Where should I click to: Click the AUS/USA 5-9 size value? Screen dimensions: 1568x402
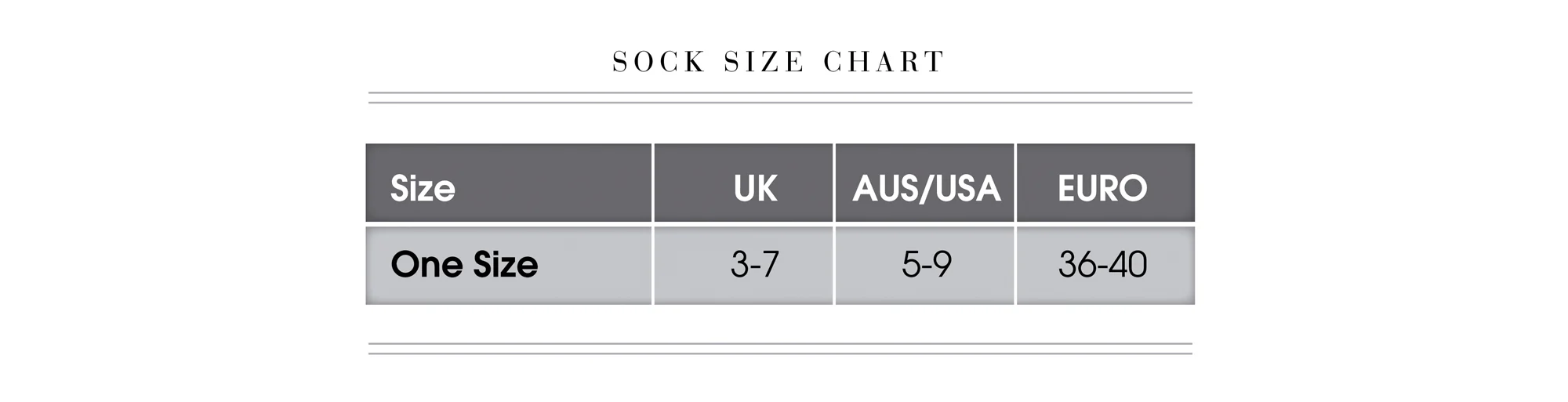coord(925,266)
